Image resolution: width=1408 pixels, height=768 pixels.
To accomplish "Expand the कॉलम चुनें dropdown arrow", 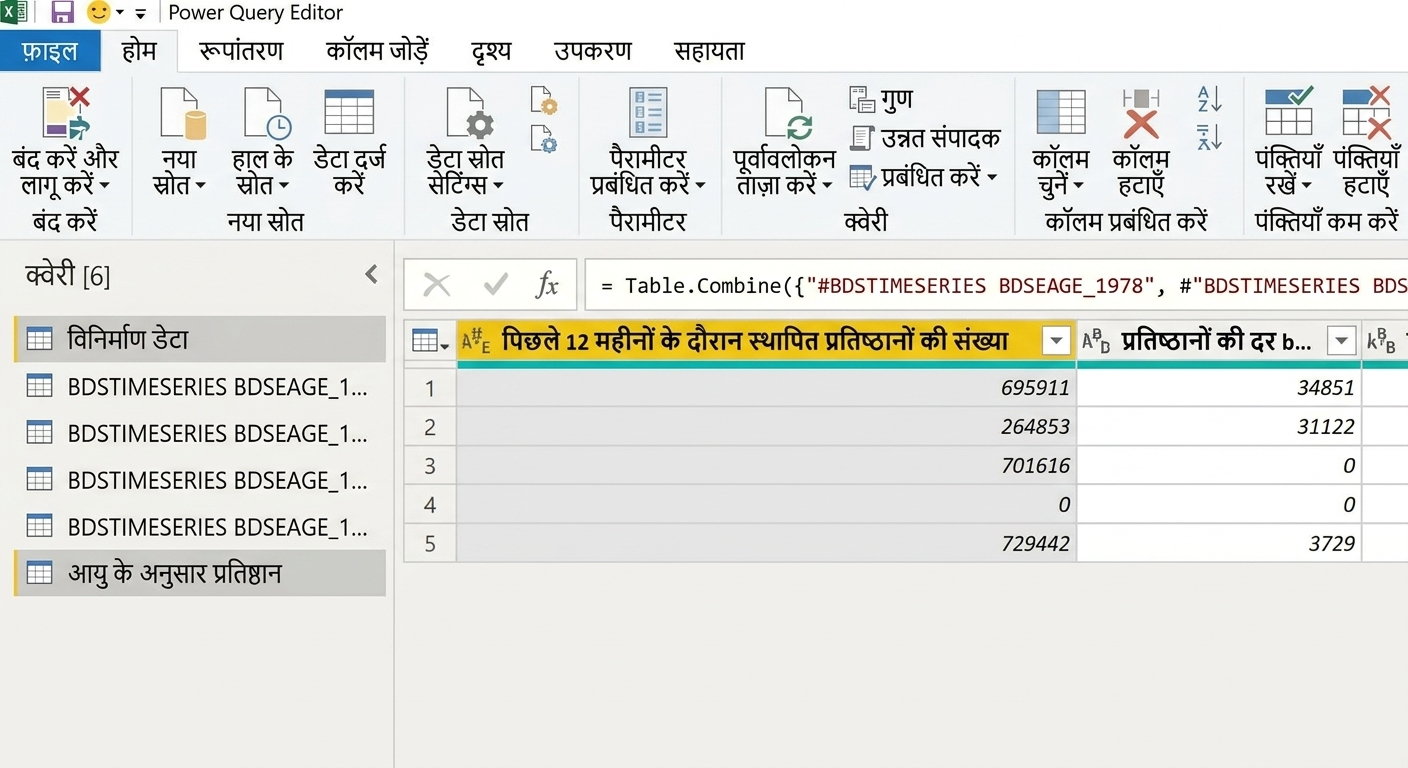I will tap(1078, 187).
